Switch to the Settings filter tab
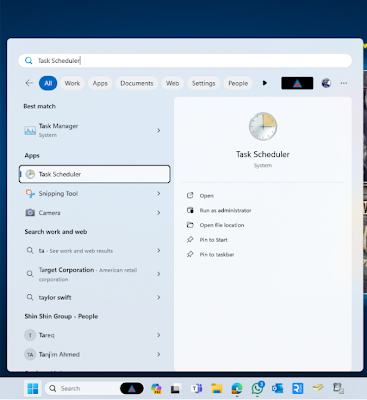The width and height of the screenshot is (367, 400). point(203,83)
